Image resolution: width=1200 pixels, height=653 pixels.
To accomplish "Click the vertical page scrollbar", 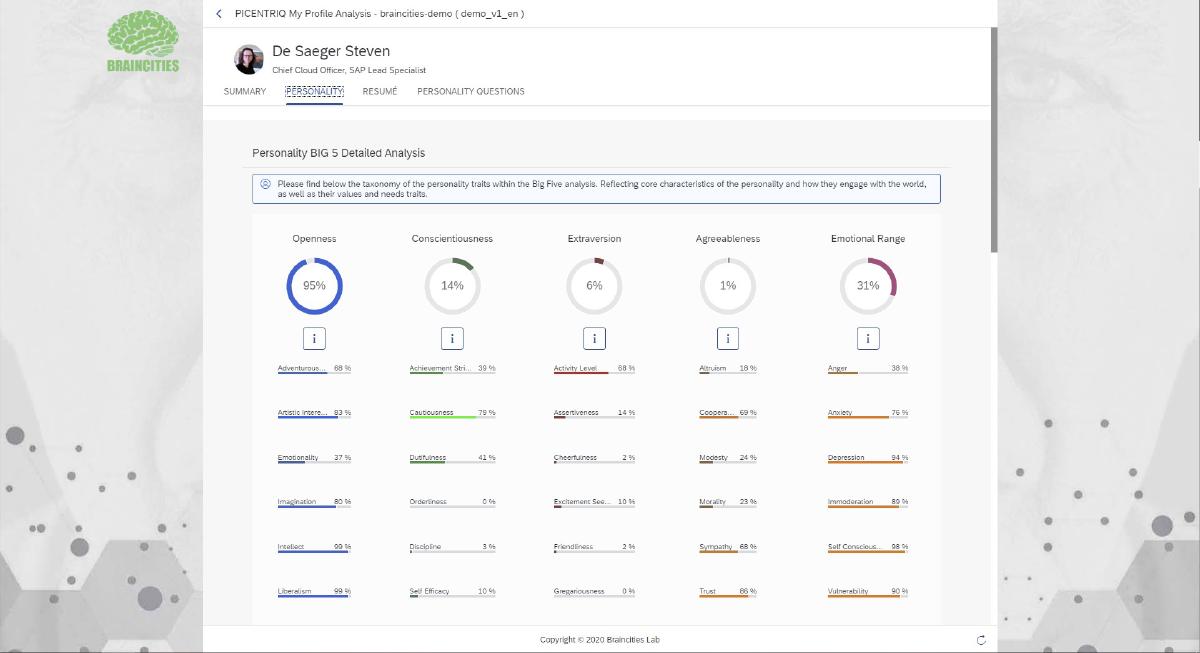I will coord(993,140).
